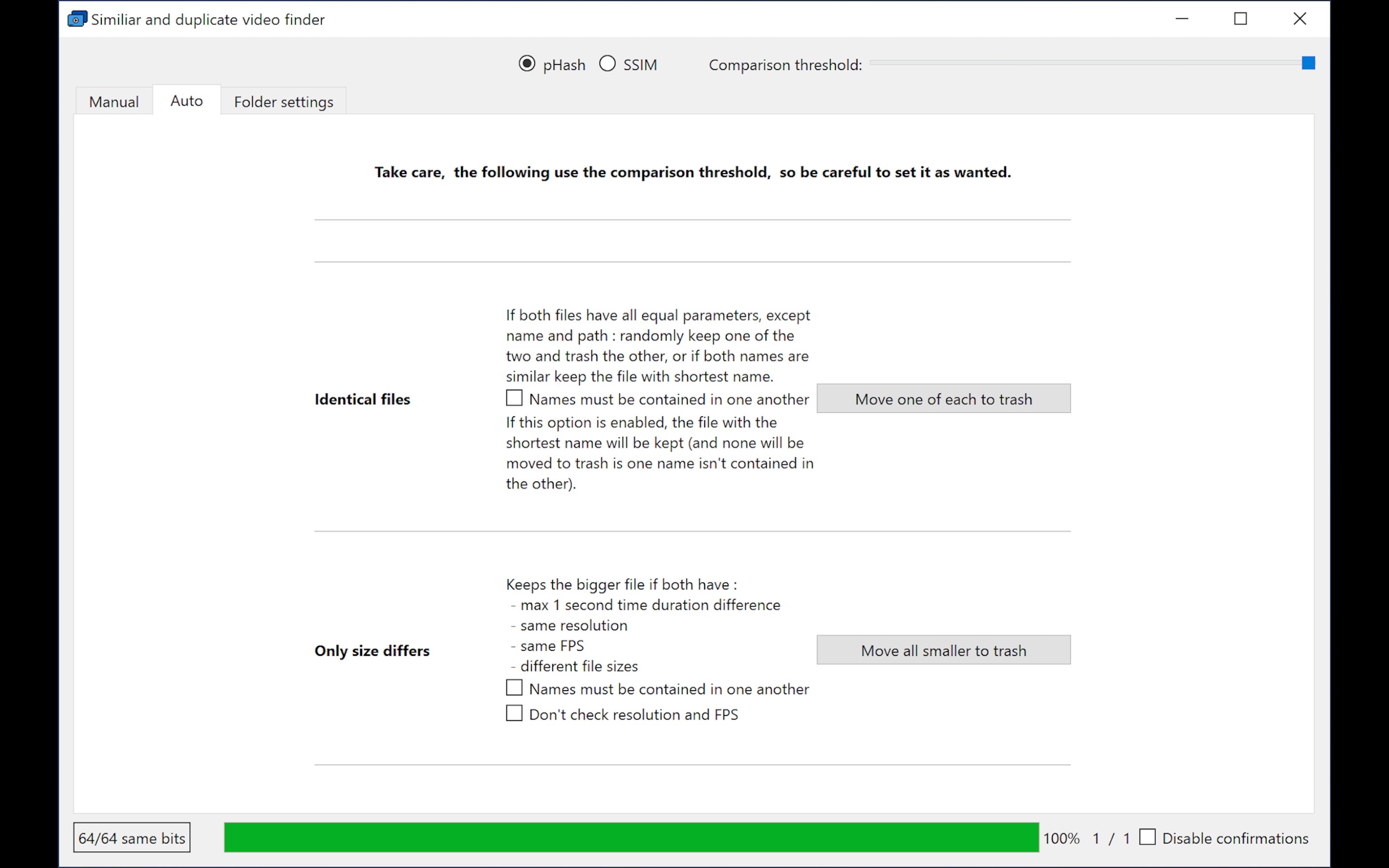Select the SSIM comparison method
1389x868 pixels.
(x=607, y=64)
